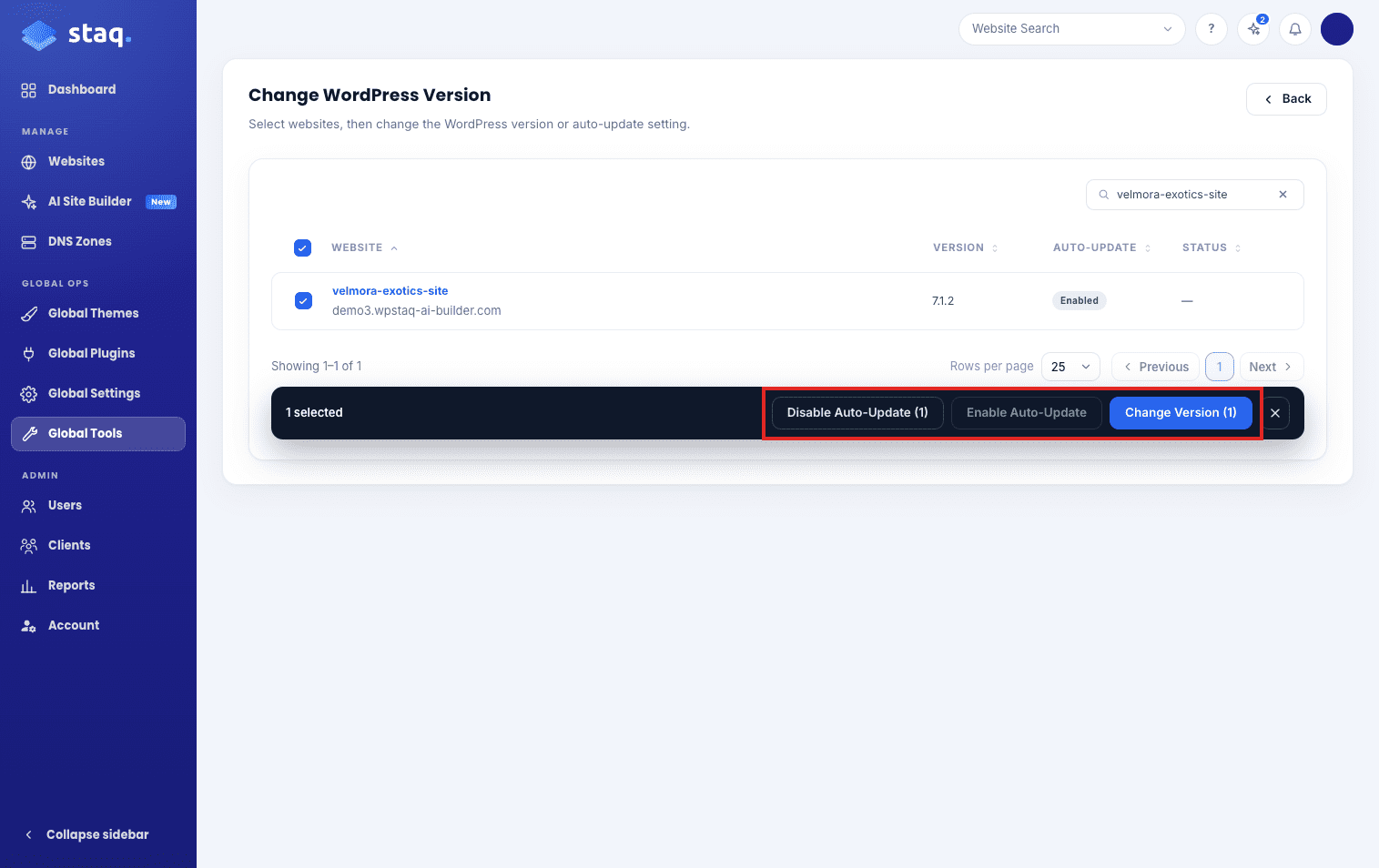The width and height of the screenshot is (1379, 868).
Task: Click the Back button
Action: pos(1286,99)
